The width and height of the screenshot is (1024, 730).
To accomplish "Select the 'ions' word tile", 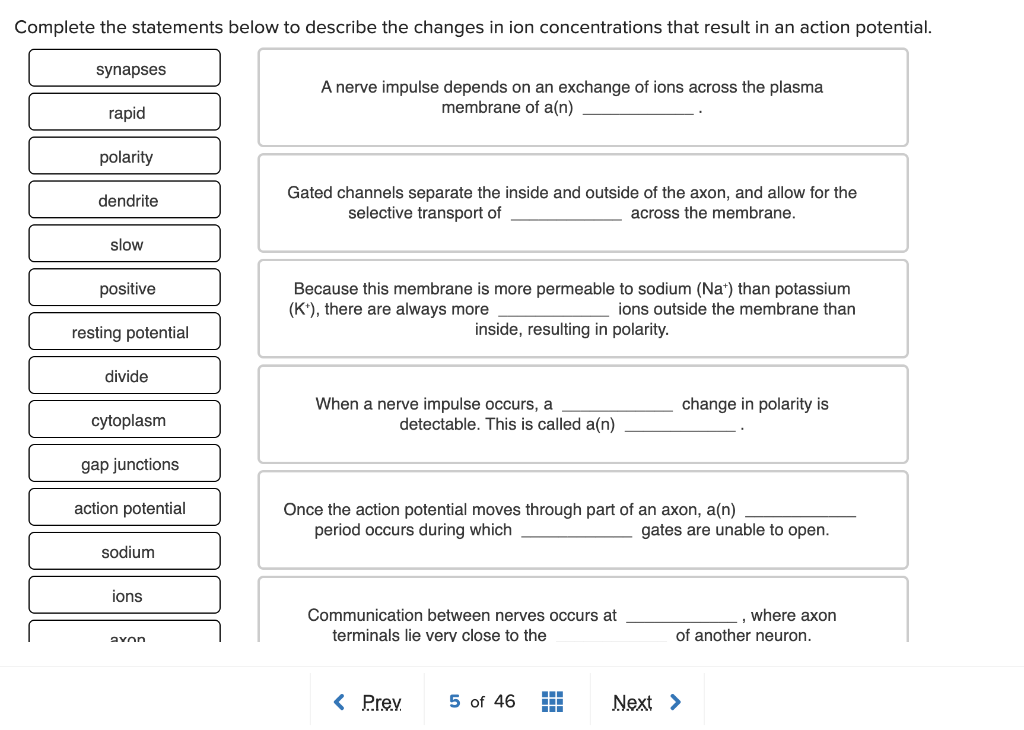I will click(x=124, y=594).
